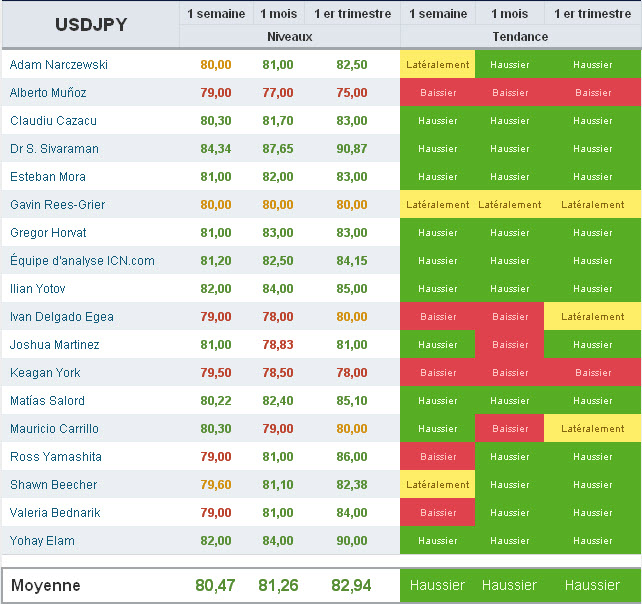Click the 87,65 one-month level

coord(278,149)
